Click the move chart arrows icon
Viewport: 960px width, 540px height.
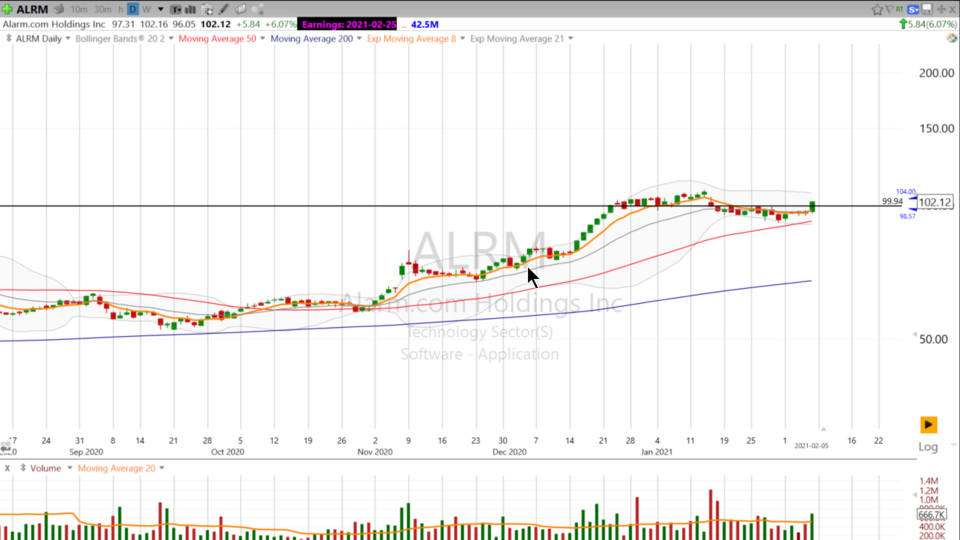pyautogui.click(x=941, y=9)
